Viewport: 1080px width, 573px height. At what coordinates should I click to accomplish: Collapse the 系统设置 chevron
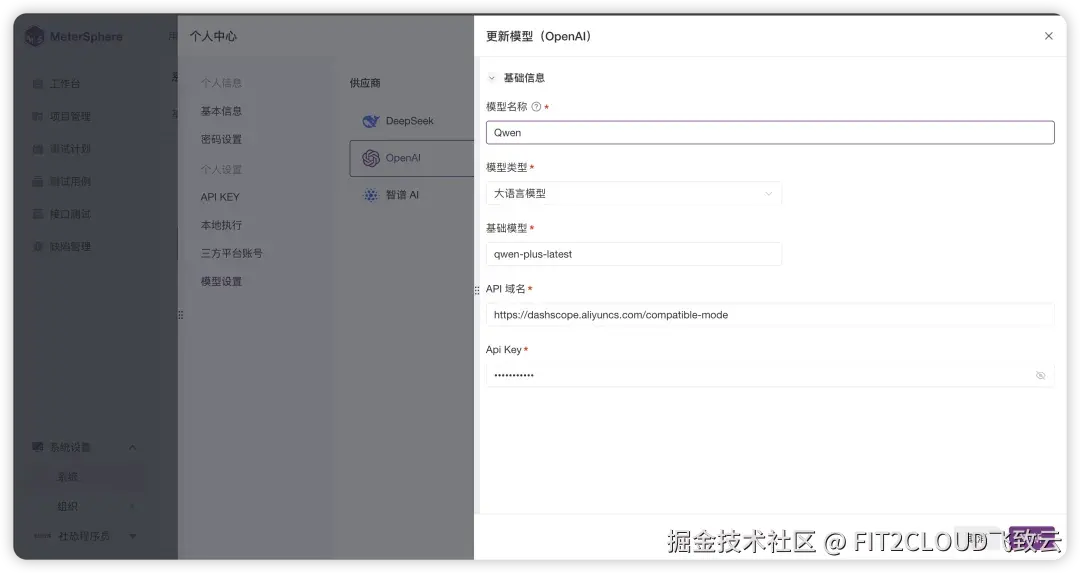[132, 448]
